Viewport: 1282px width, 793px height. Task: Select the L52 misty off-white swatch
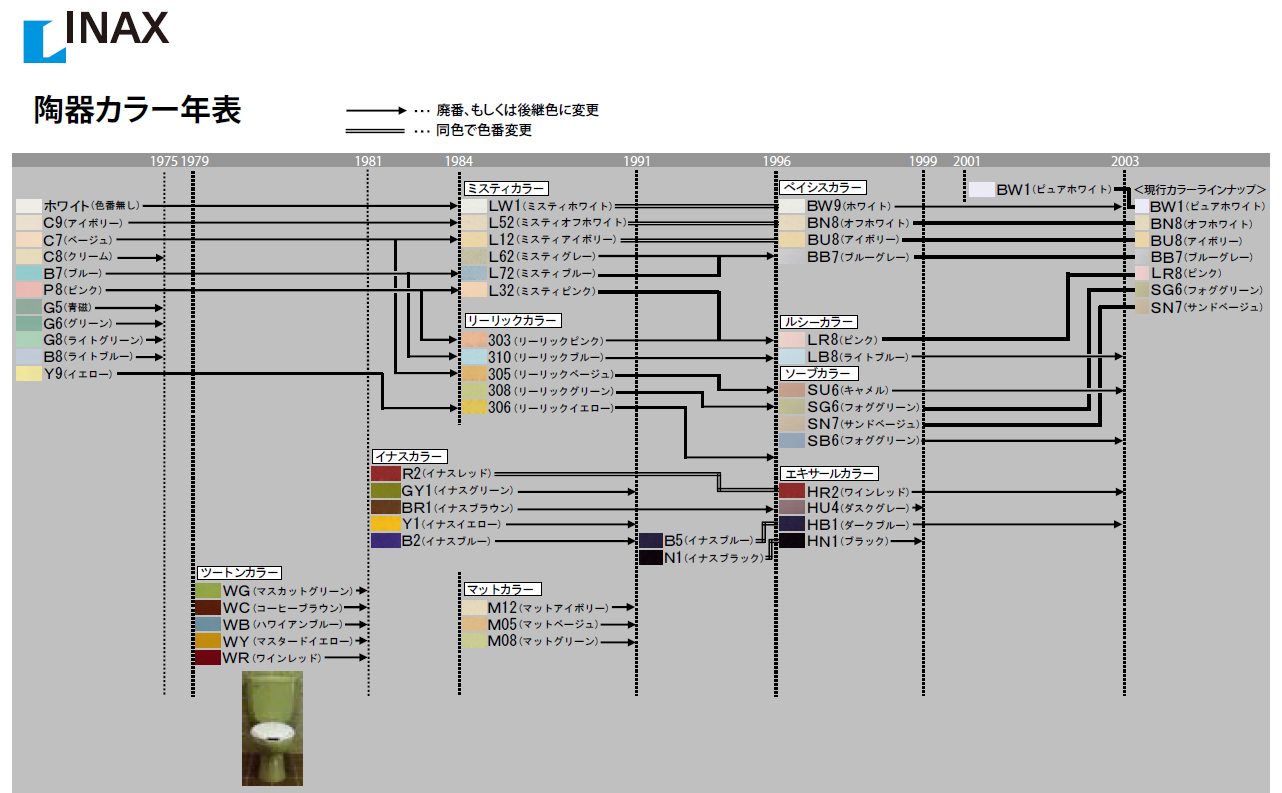pyautogui.click(x=474, y=223)
